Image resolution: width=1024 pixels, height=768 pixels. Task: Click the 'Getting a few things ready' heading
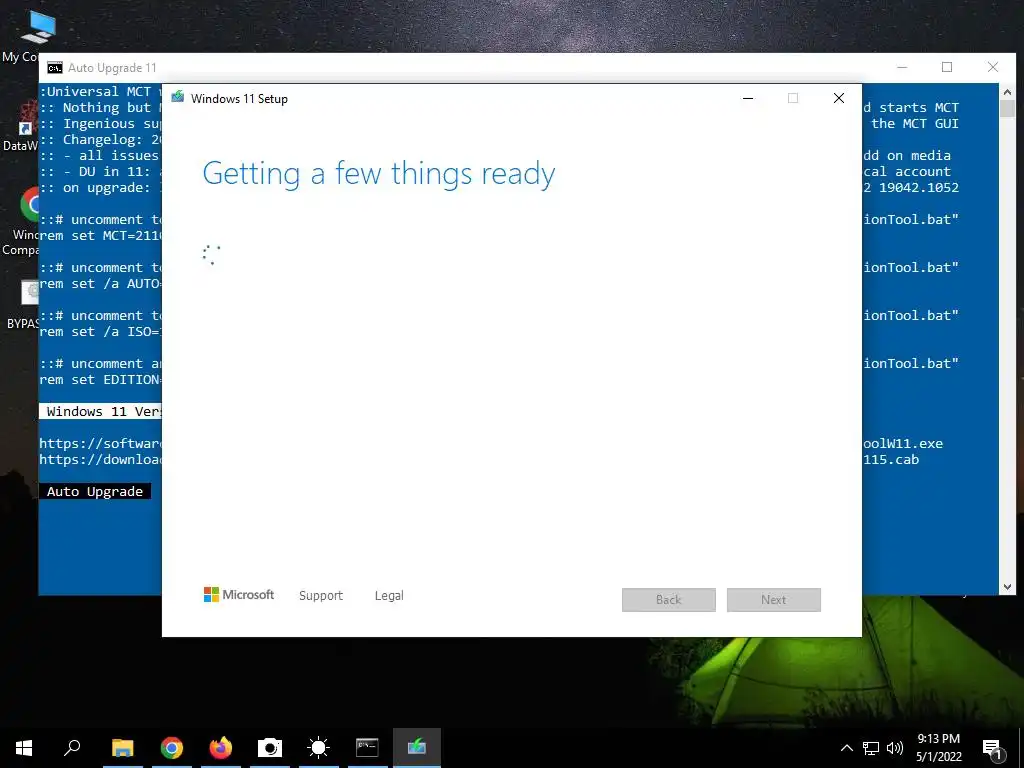(379, 174)
